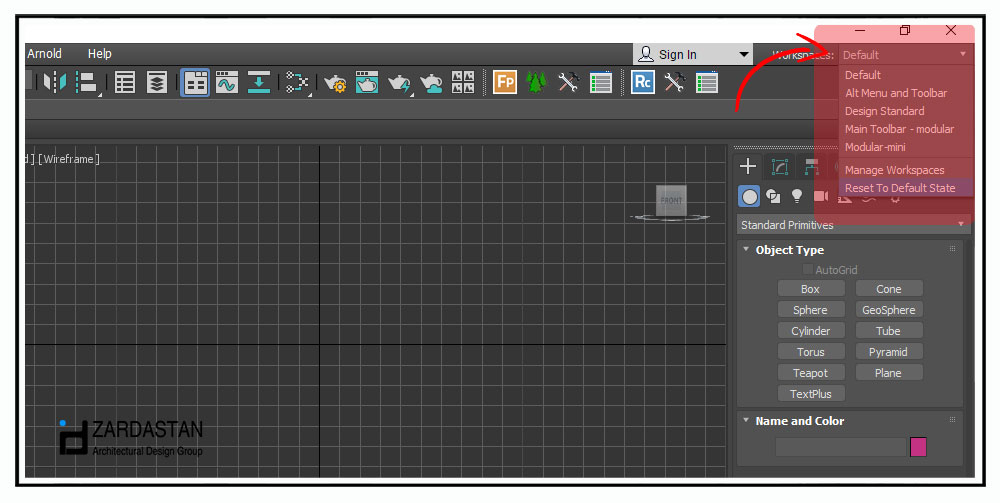The height and width of the screenshot is (503, 1000).
Task: Open the Standard Primitives dropdown
Action: click(x=853, y=225)
